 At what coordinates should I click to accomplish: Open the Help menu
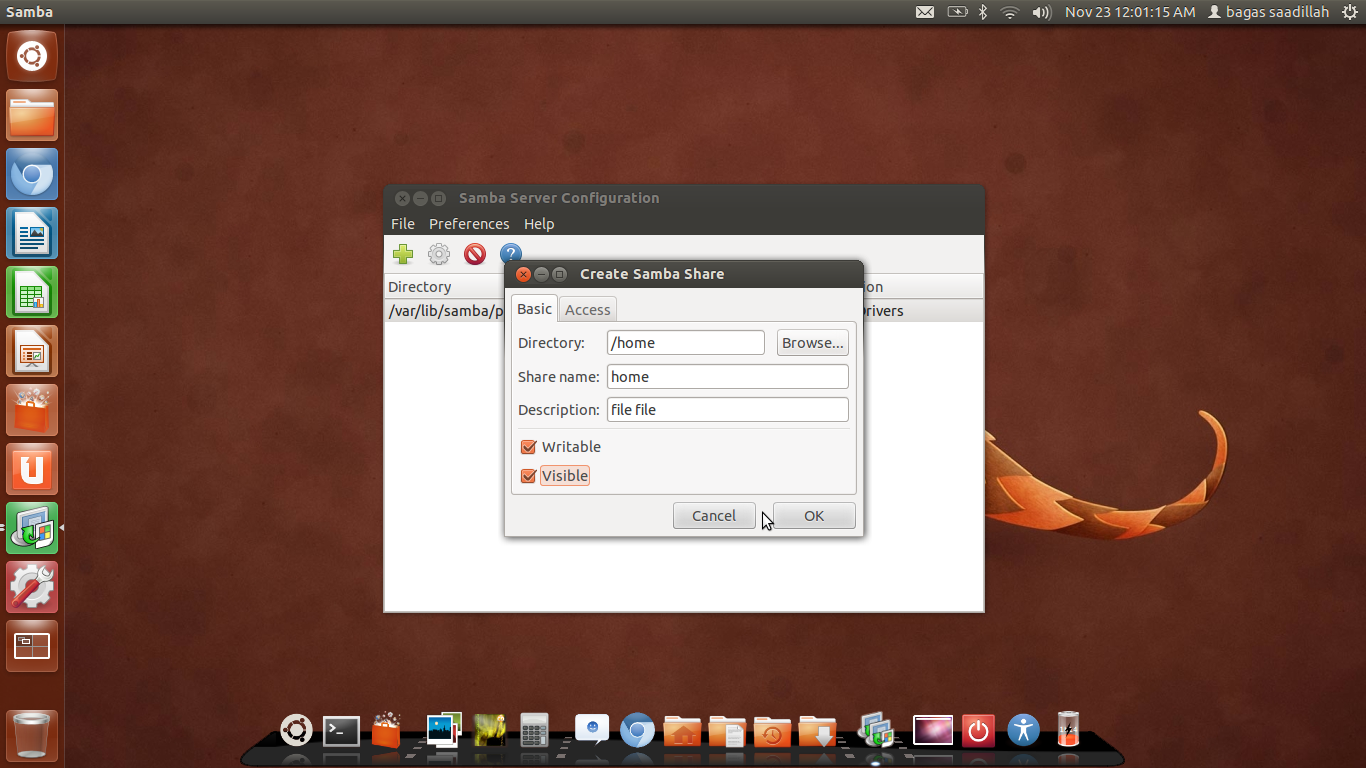[539, 224]
